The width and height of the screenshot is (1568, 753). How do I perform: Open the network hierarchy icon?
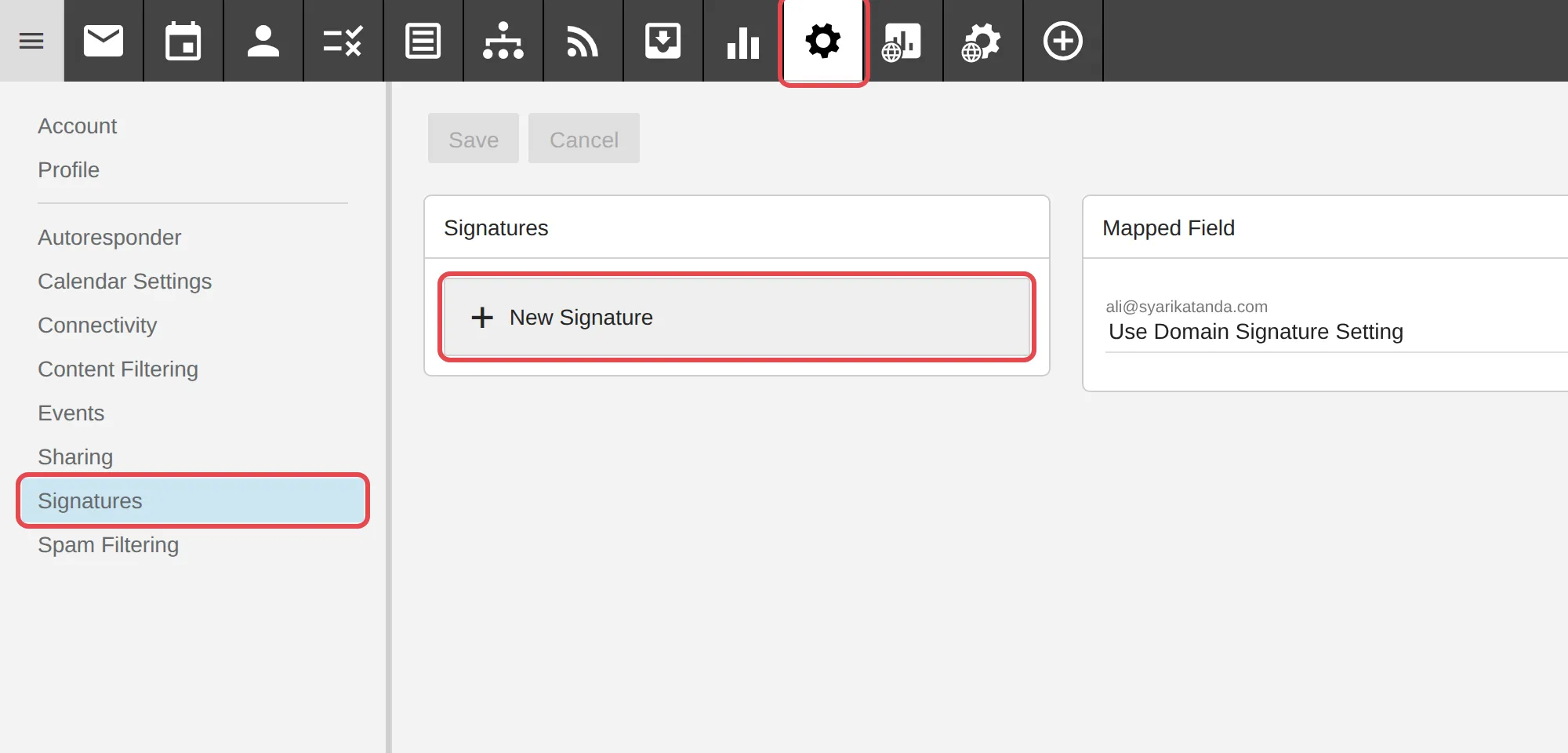tap(503, 41)
